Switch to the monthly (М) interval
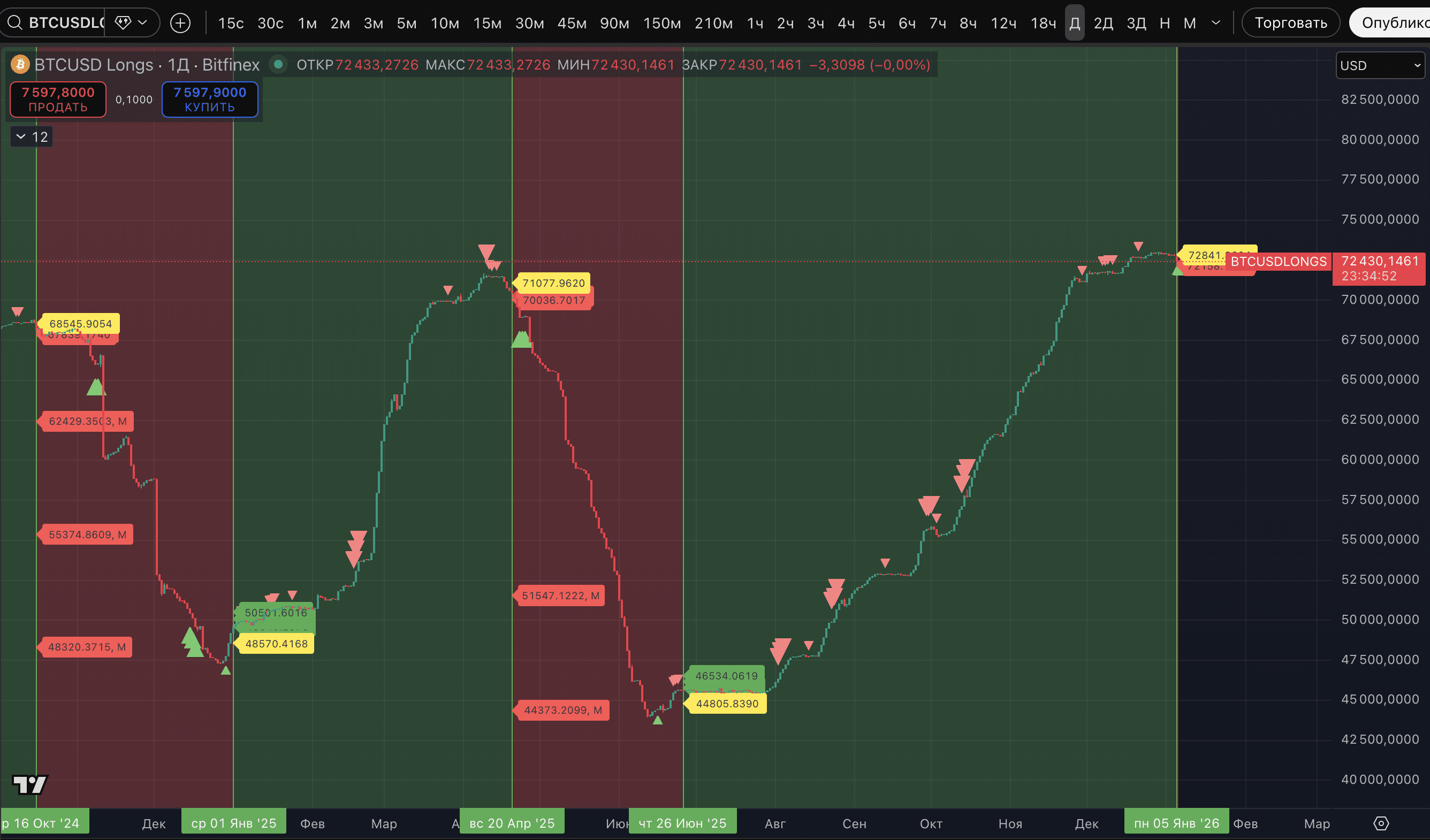The image size is (1430, 840). [1190, 22]
